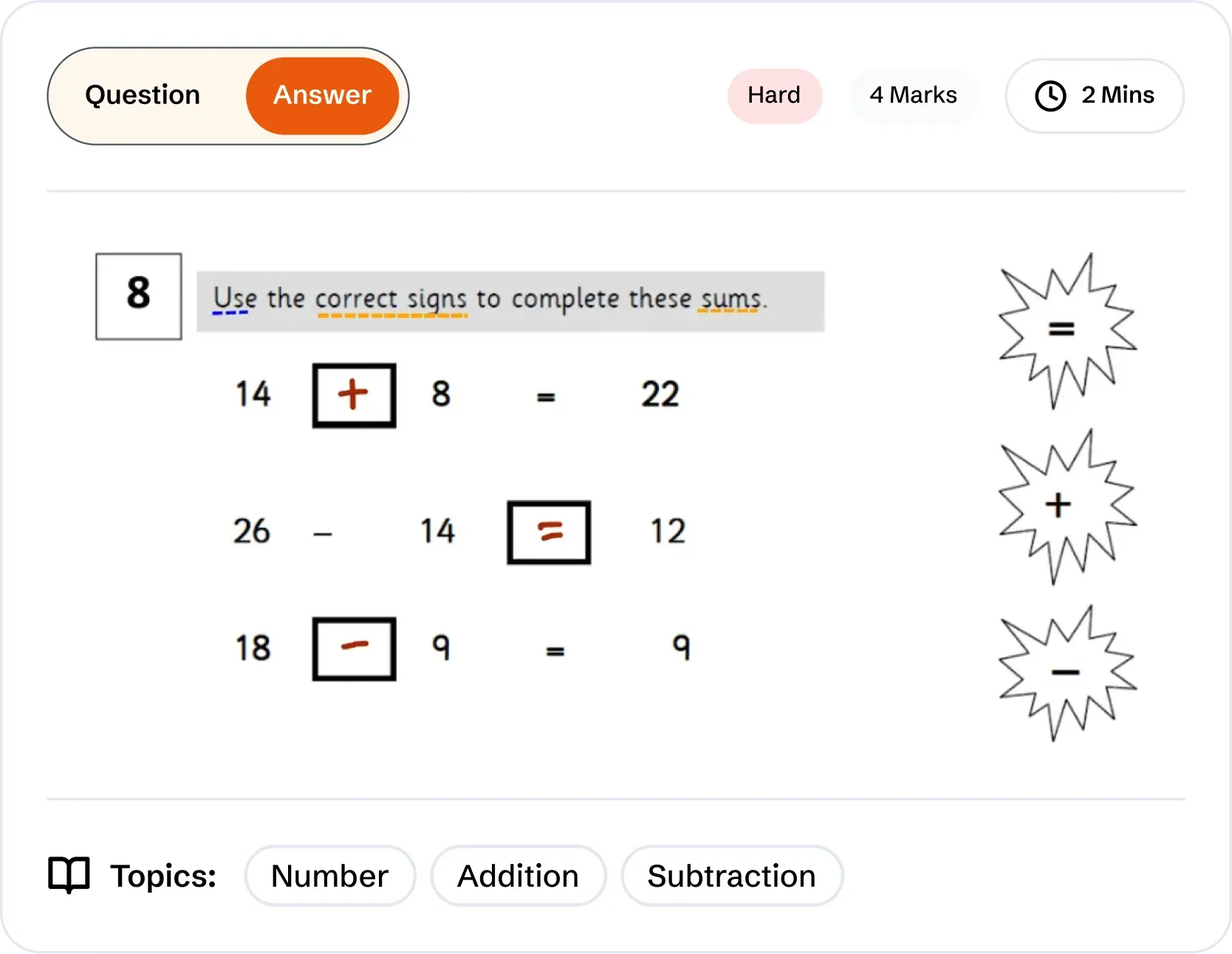Click the Hard difficulty badge

coord(774,95)
